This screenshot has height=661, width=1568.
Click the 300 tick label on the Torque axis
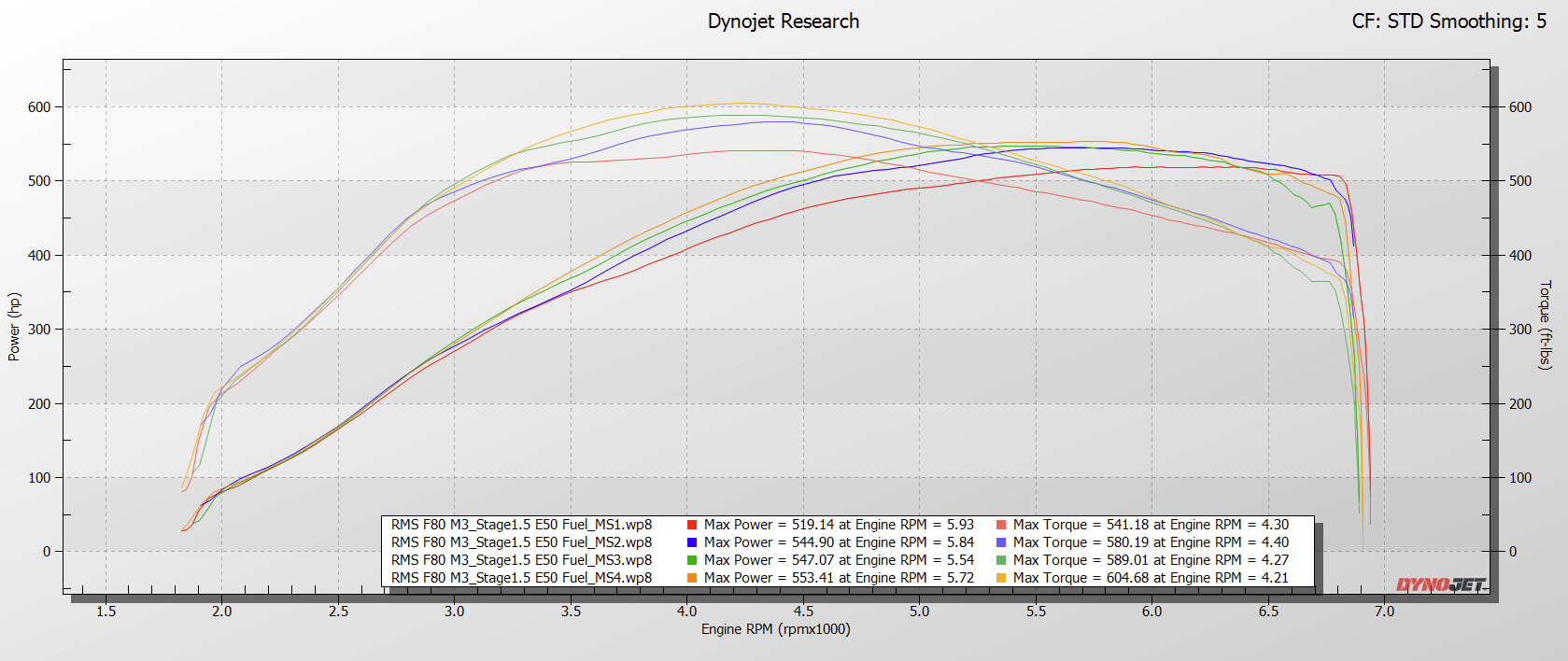click(x=1520, y=330)
